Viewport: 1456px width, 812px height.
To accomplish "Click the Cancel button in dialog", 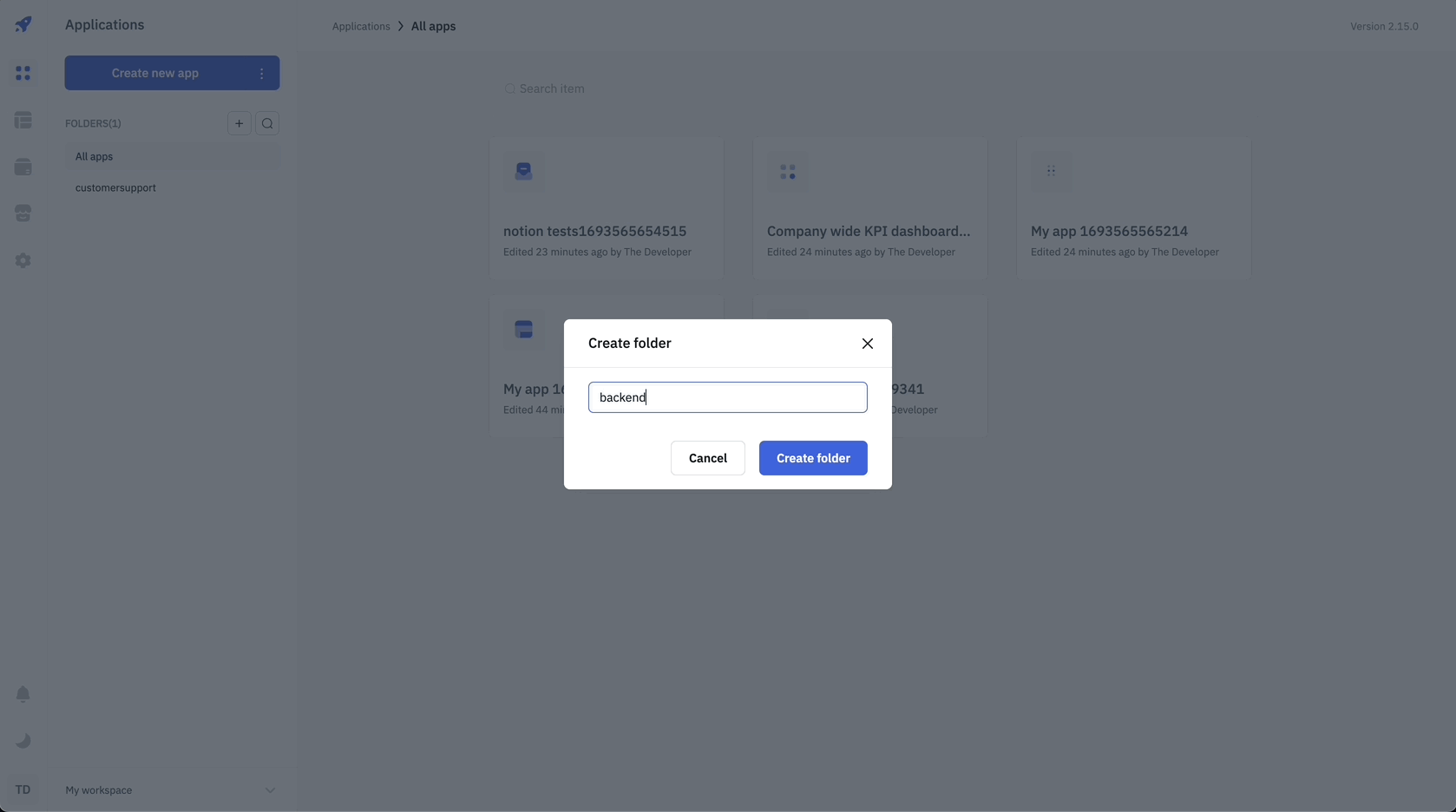I will pos(707,458).
